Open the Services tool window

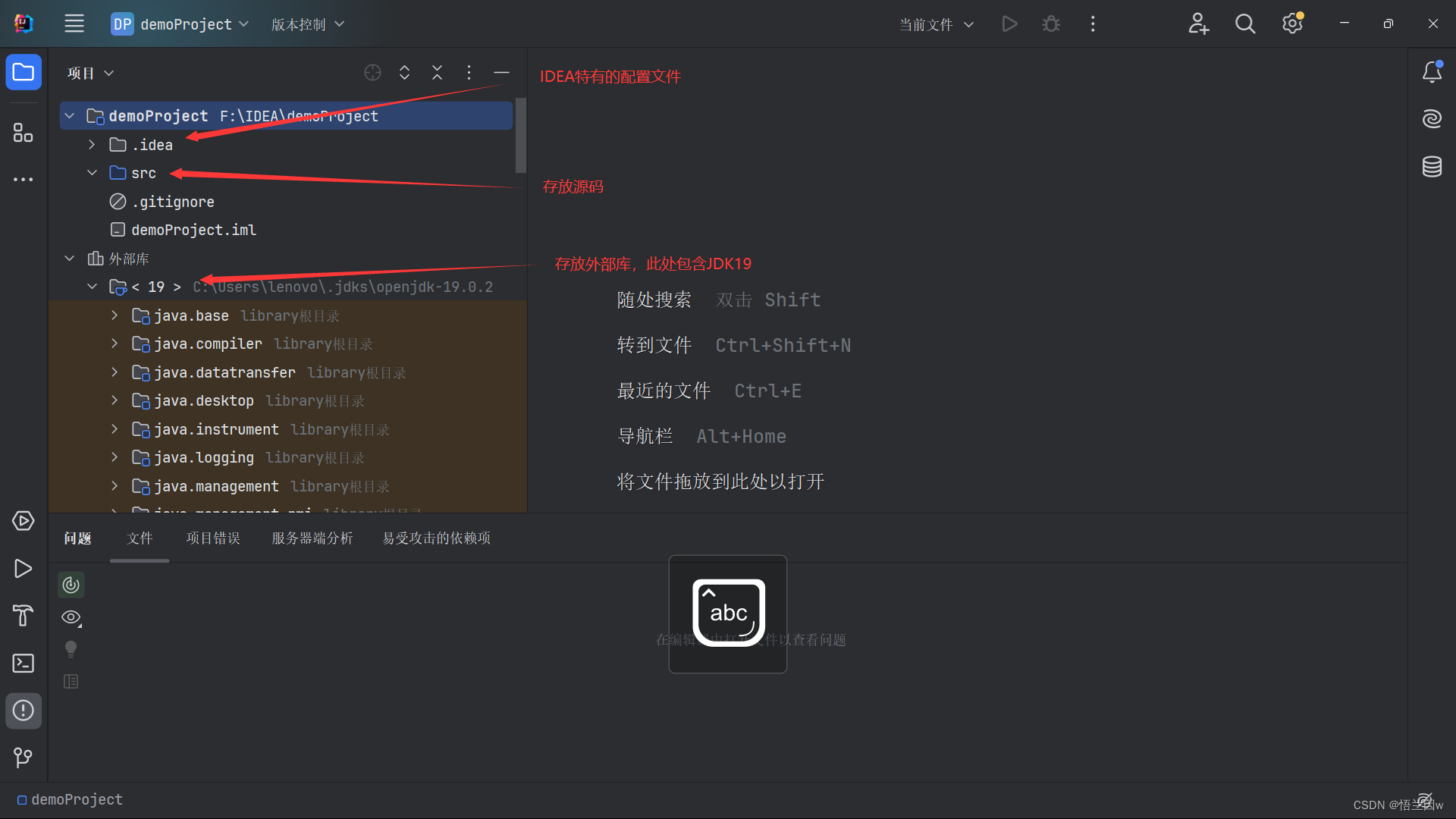click(24, 521)
